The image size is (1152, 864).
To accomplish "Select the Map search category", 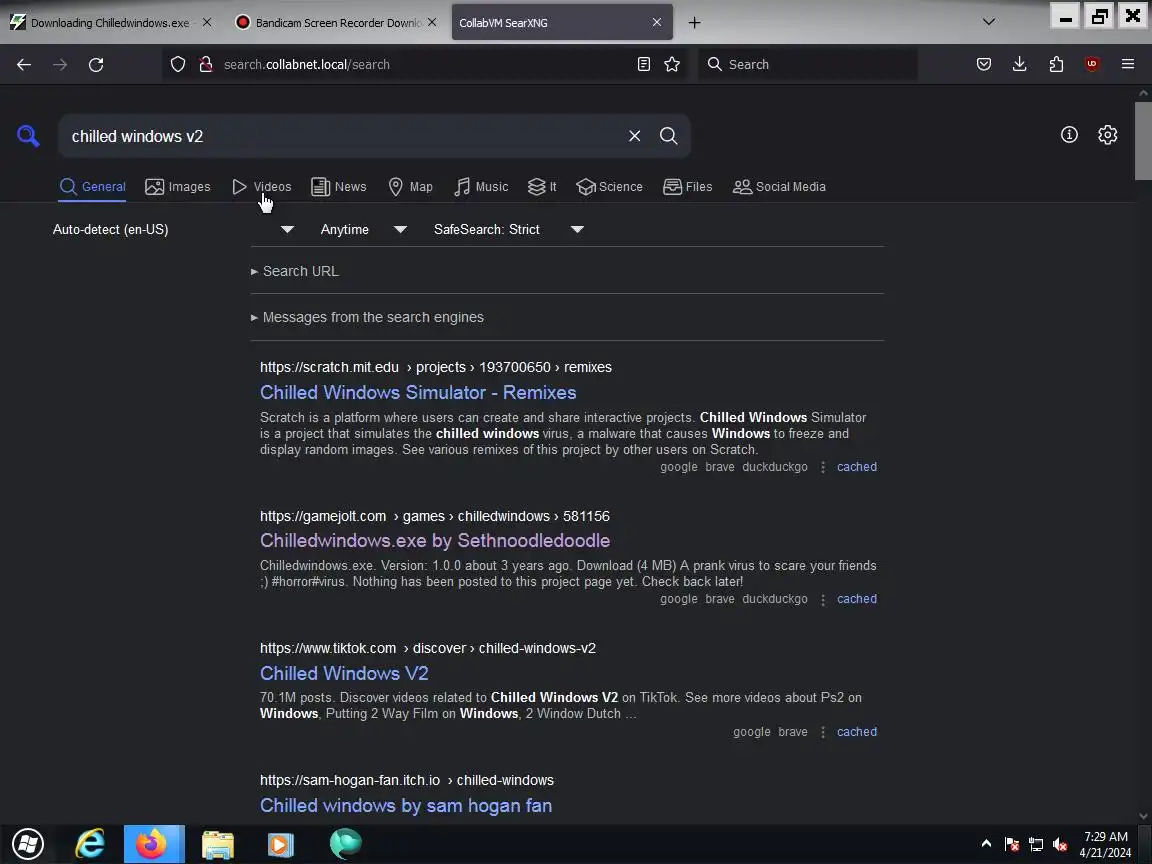I will coord(410,187).
